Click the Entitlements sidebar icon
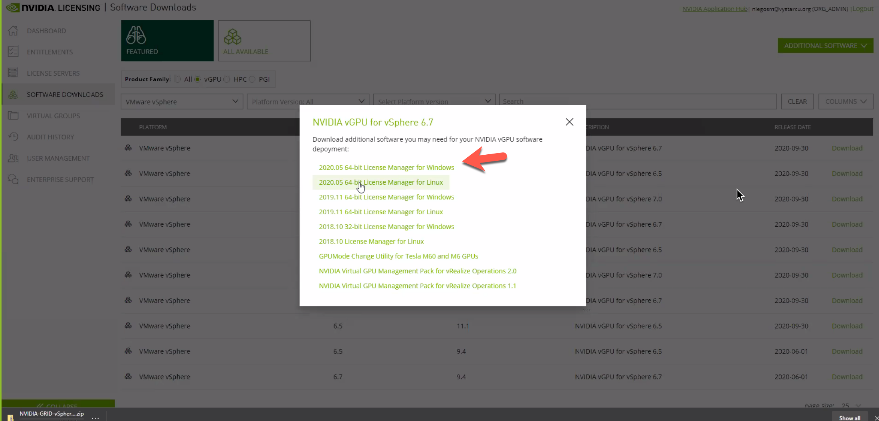Screen dimensions: 879x421 13,52
